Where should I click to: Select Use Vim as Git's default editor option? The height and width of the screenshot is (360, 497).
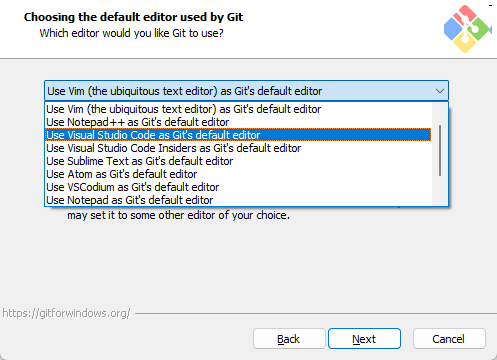click(238, 109)
